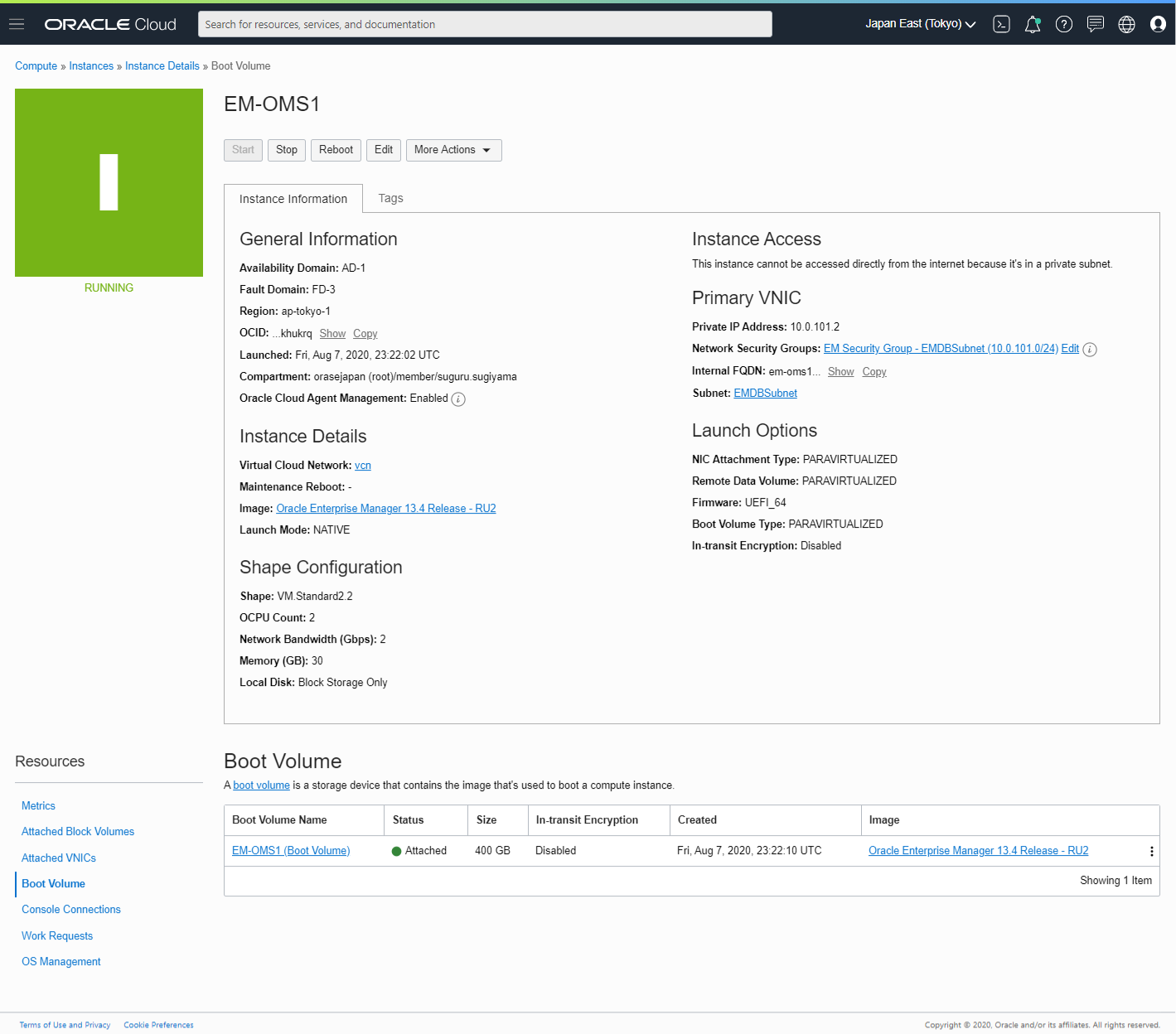
Task: Open the Cloud Shell terminal
Action: click(x=1000, y=24)
